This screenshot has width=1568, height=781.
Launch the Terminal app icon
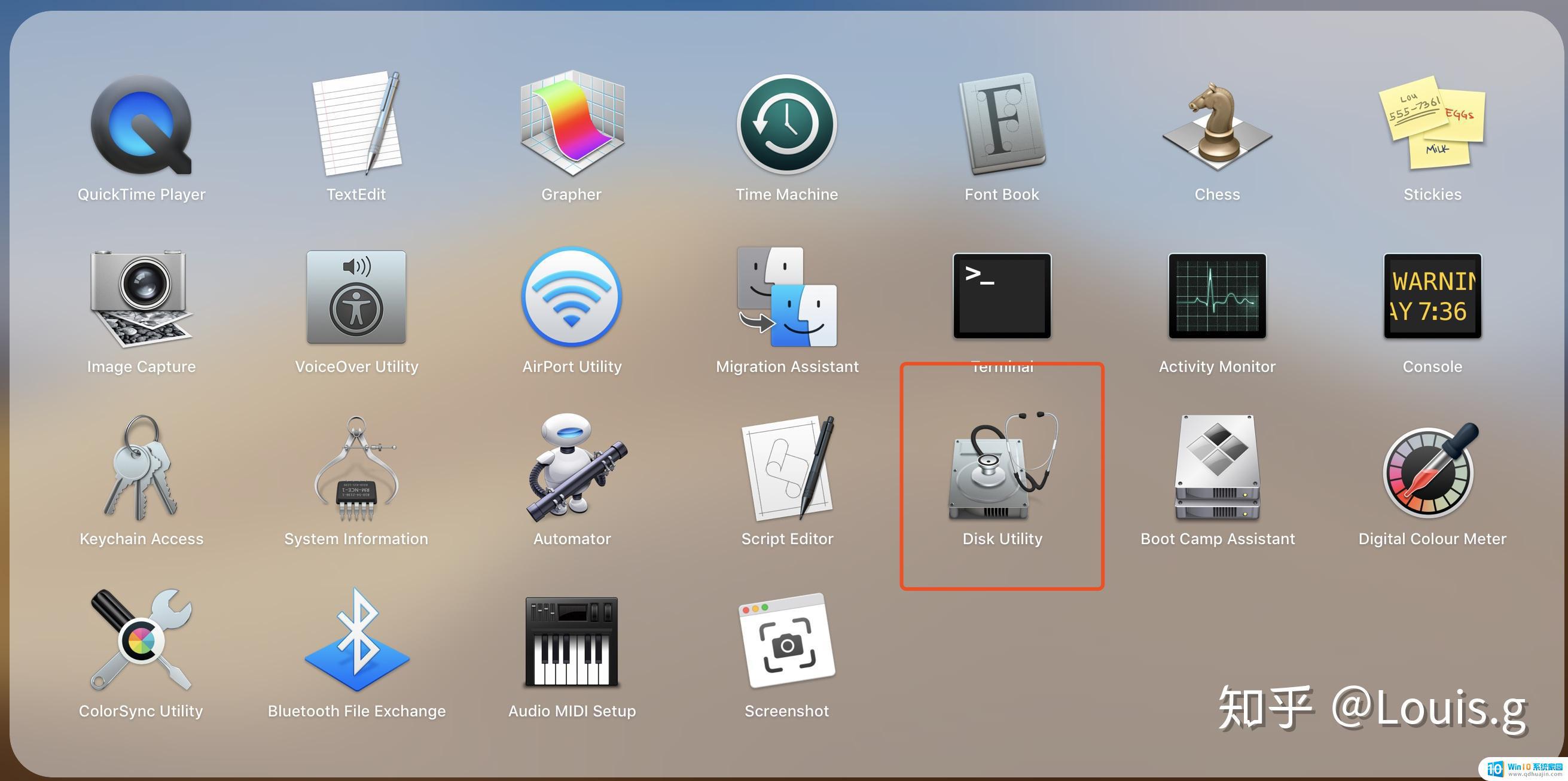[1002, 296]
